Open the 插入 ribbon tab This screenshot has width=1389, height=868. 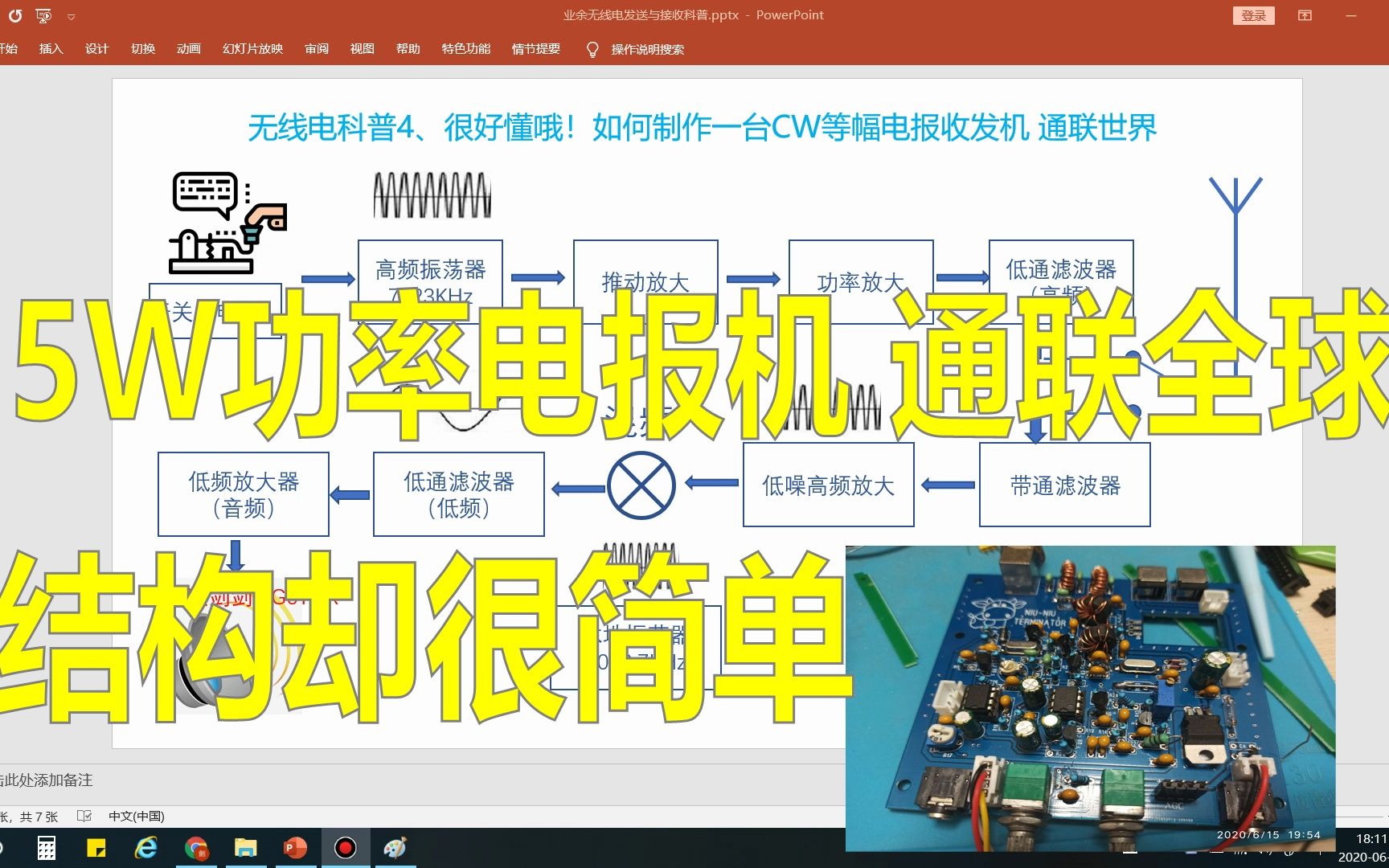(x=51, y=49)
